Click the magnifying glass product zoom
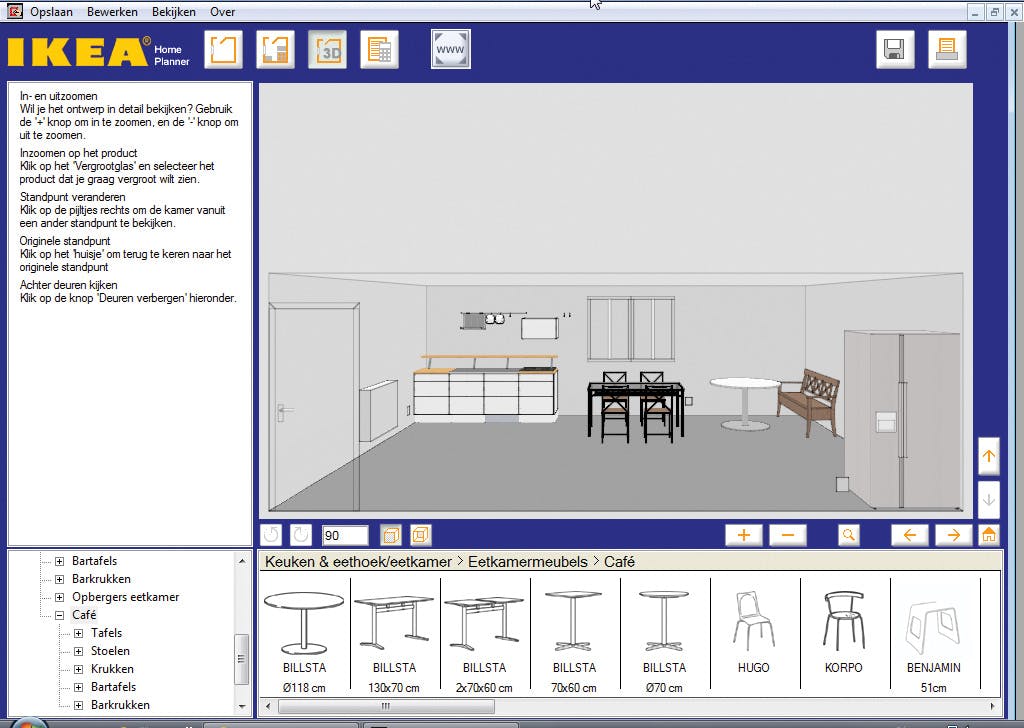The height and width of the screenshot is (728, 1024). [849, 535]
